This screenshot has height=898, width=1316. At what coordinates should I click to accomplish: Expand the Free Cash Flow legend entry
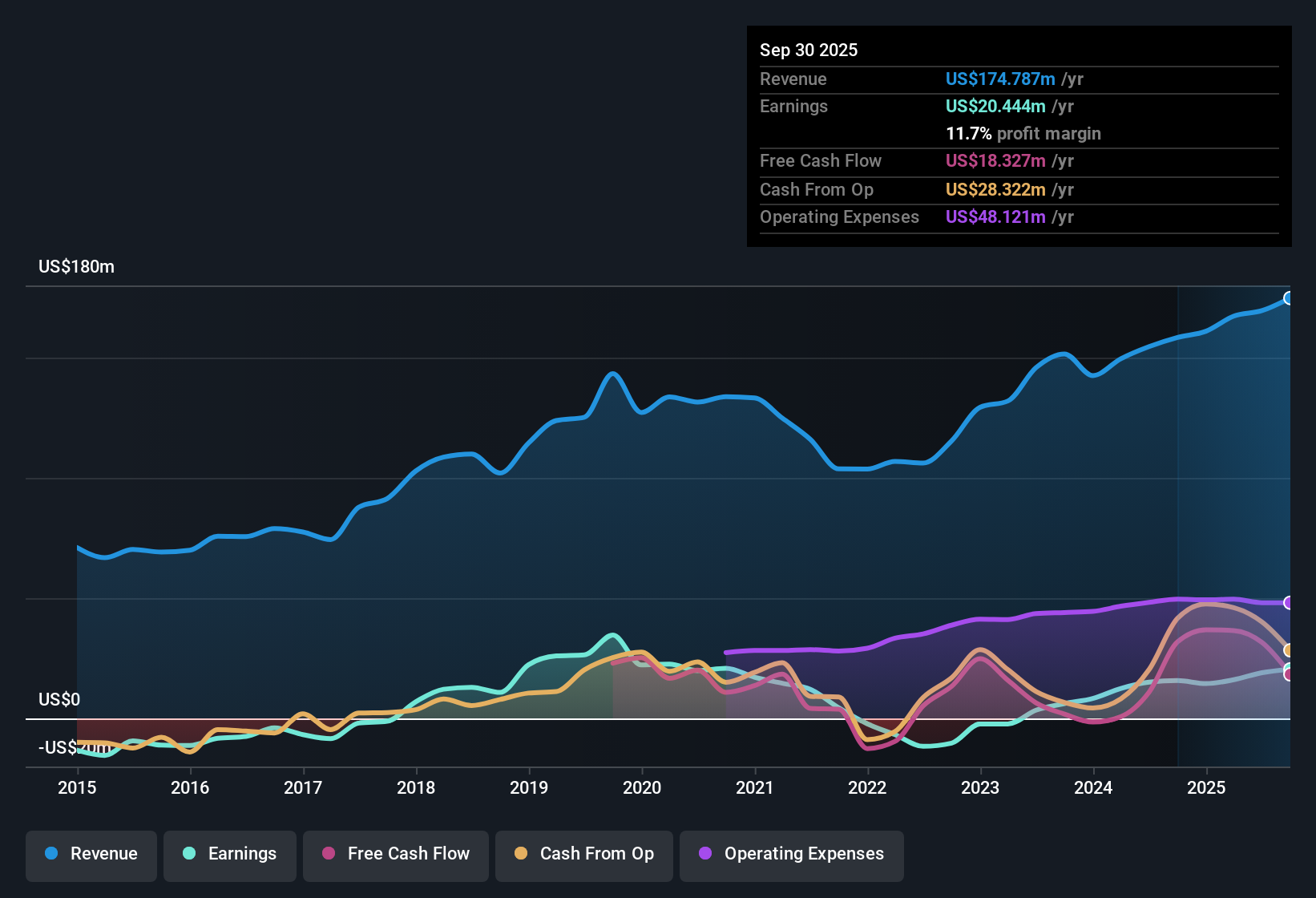click(x=395, y=854)
